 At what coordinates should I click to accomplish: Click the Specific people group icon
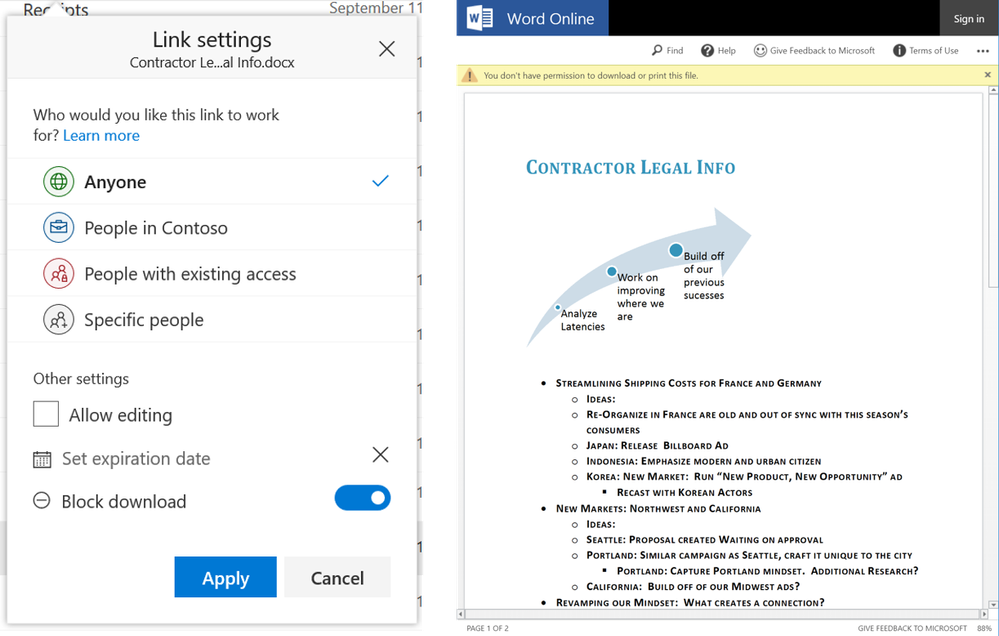click(59, 319)
